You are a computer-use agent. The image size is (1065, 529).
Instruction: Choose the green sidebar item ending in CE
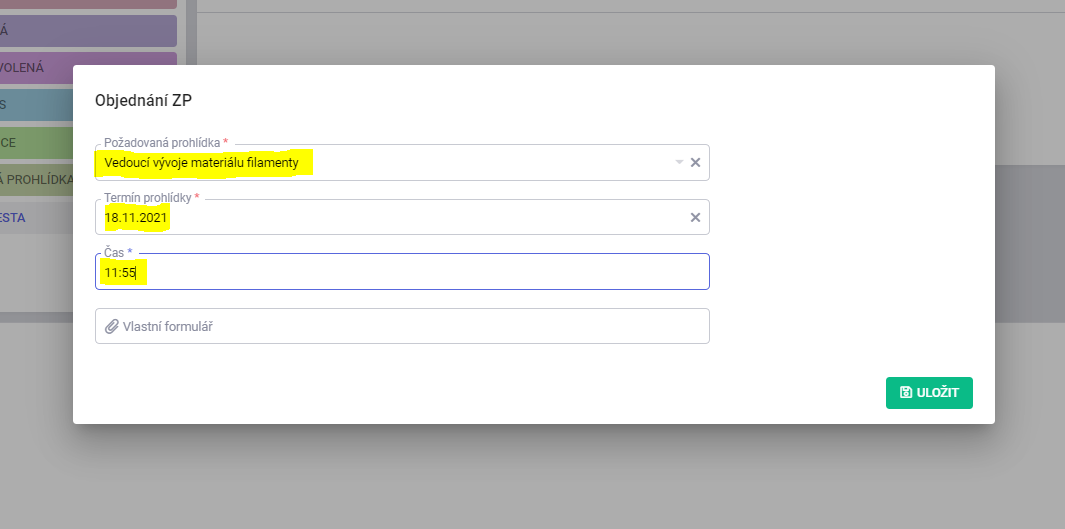[x=37, y=143]
